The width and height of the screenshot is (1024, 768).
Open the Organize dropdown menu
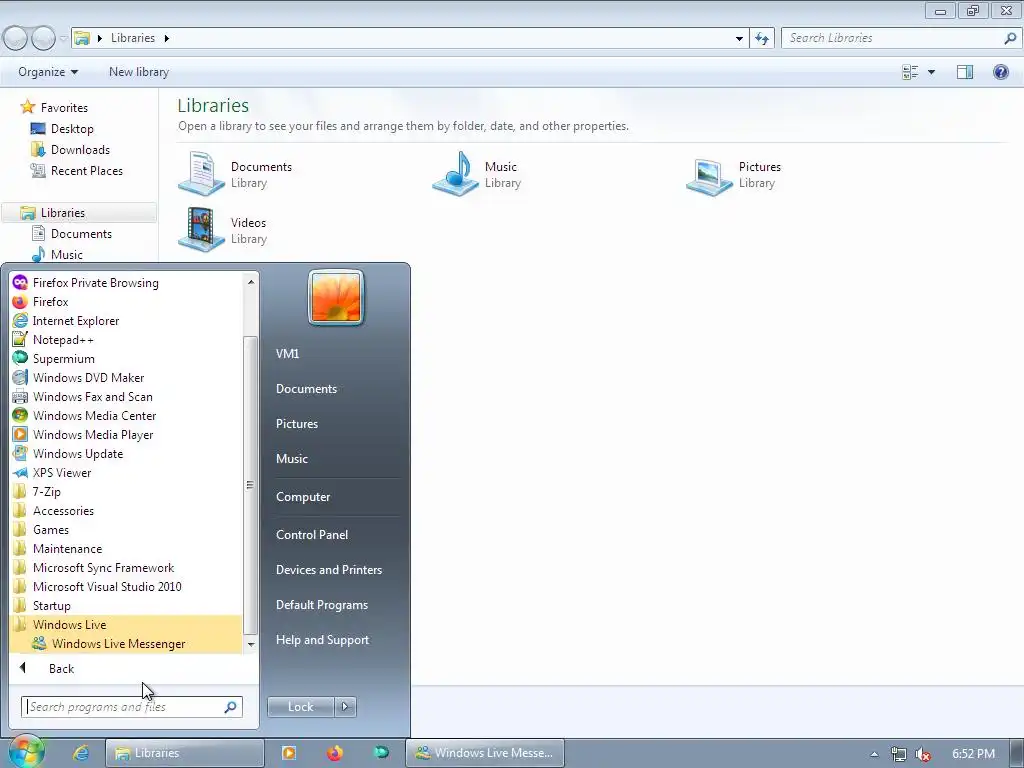[x=48, y=72]
